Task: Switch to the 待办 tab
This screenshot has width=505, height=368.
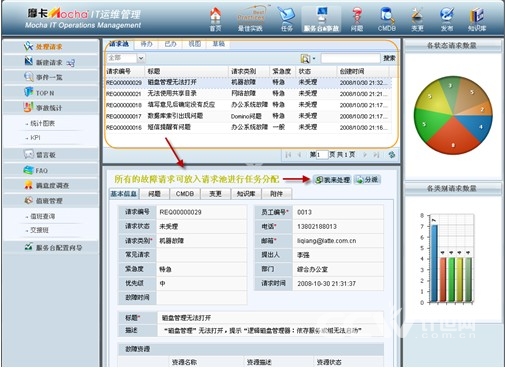Action: (146, 44)
